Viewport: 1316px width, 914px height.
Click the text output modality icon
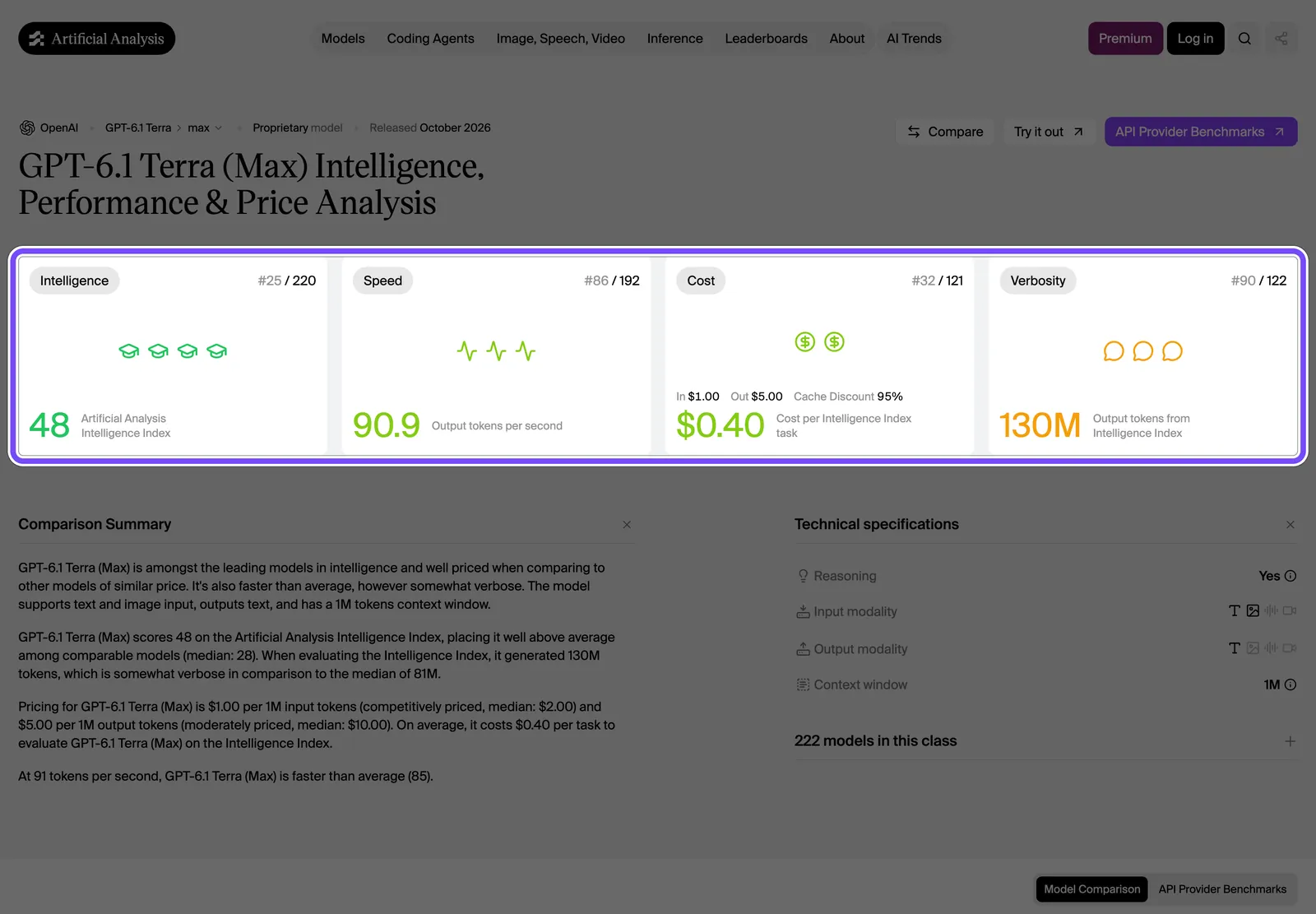tap(1235, 648)
